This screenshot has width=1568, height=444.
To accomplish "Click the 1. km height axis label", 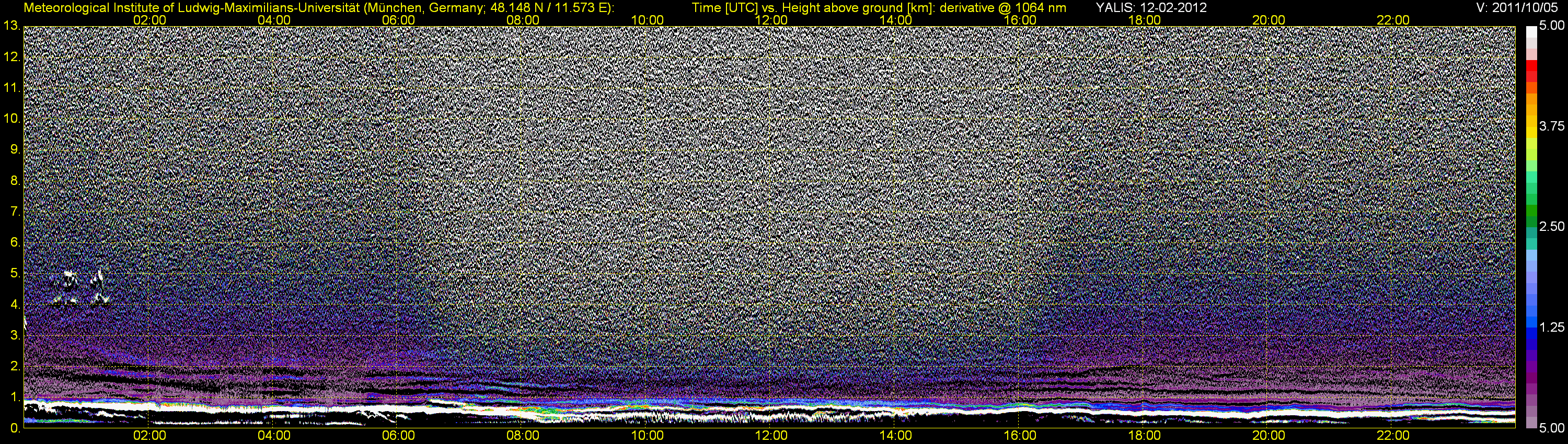I will pos(15,397).
